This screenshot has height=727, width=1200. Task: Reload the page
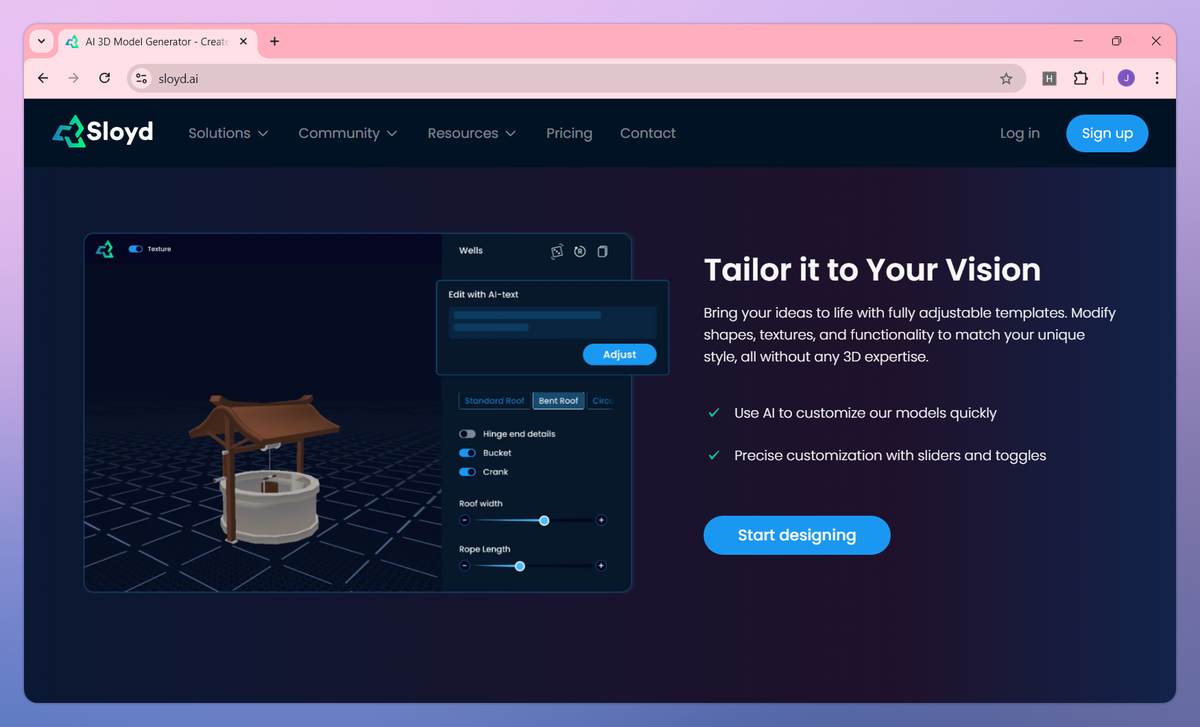[104, 78]
